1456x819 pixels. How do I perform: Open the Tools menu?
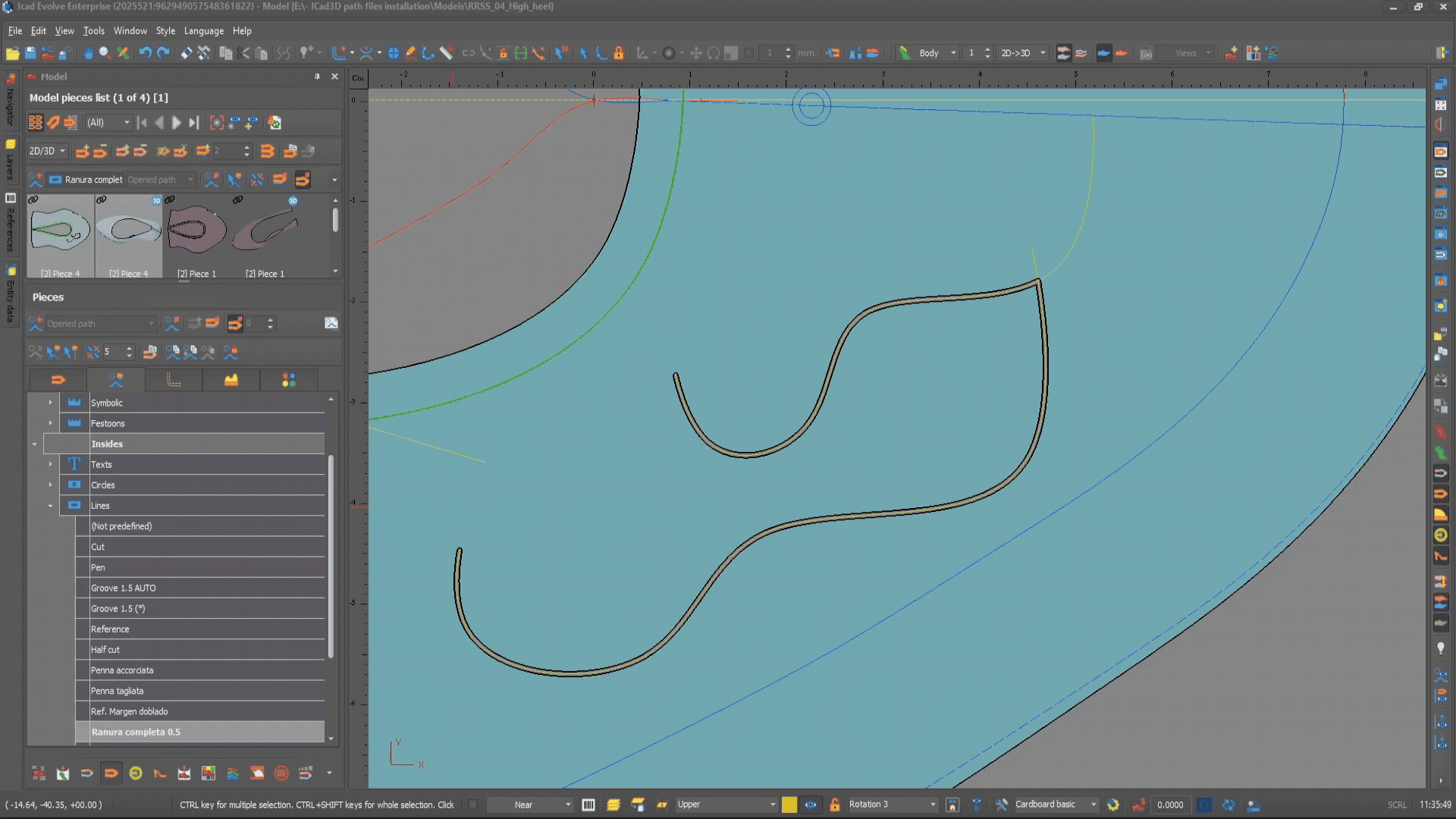(93, 31)
